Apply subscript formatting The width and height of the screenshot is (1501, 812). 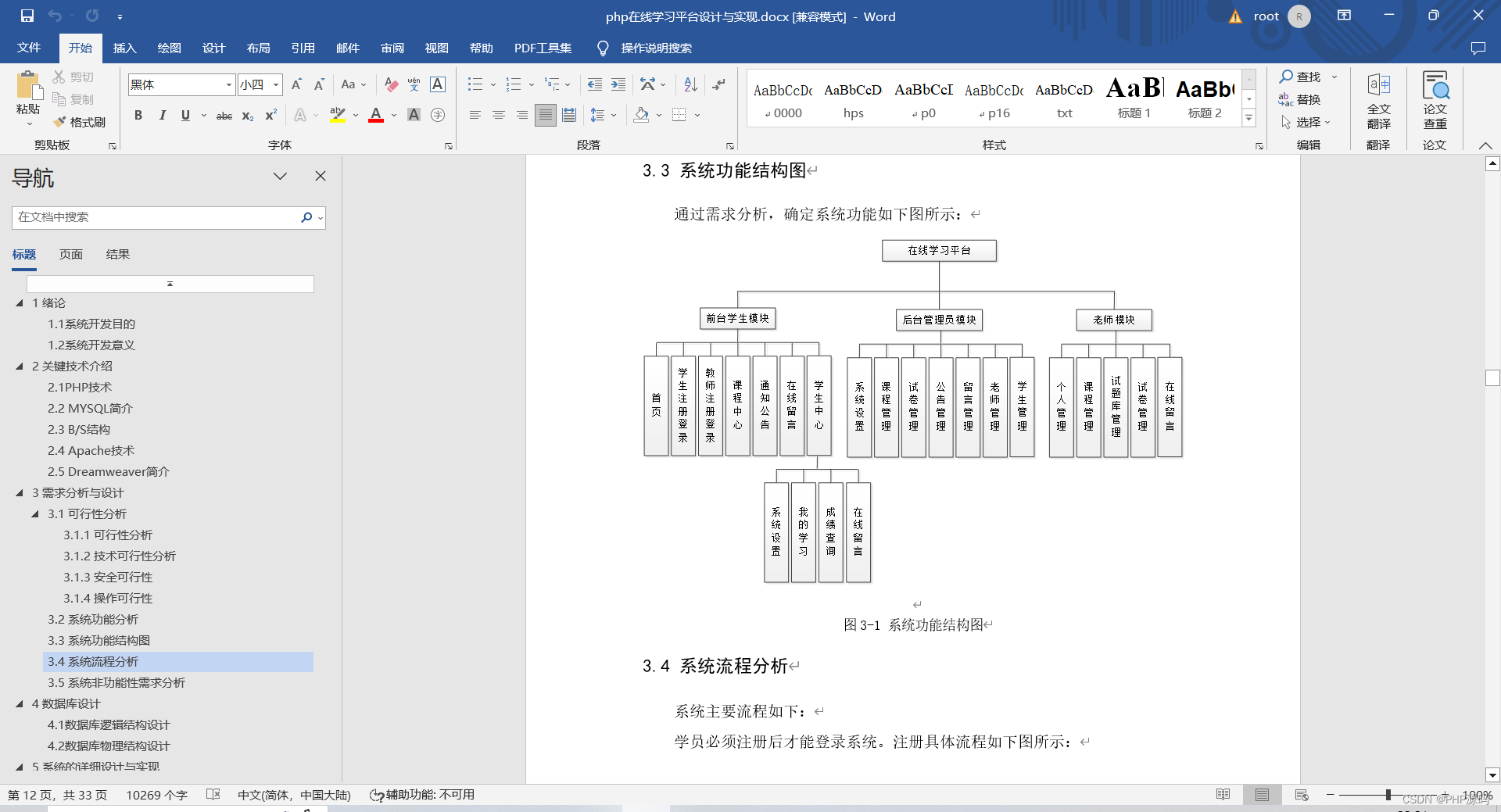pyautogui.click(x=248, y=116)
